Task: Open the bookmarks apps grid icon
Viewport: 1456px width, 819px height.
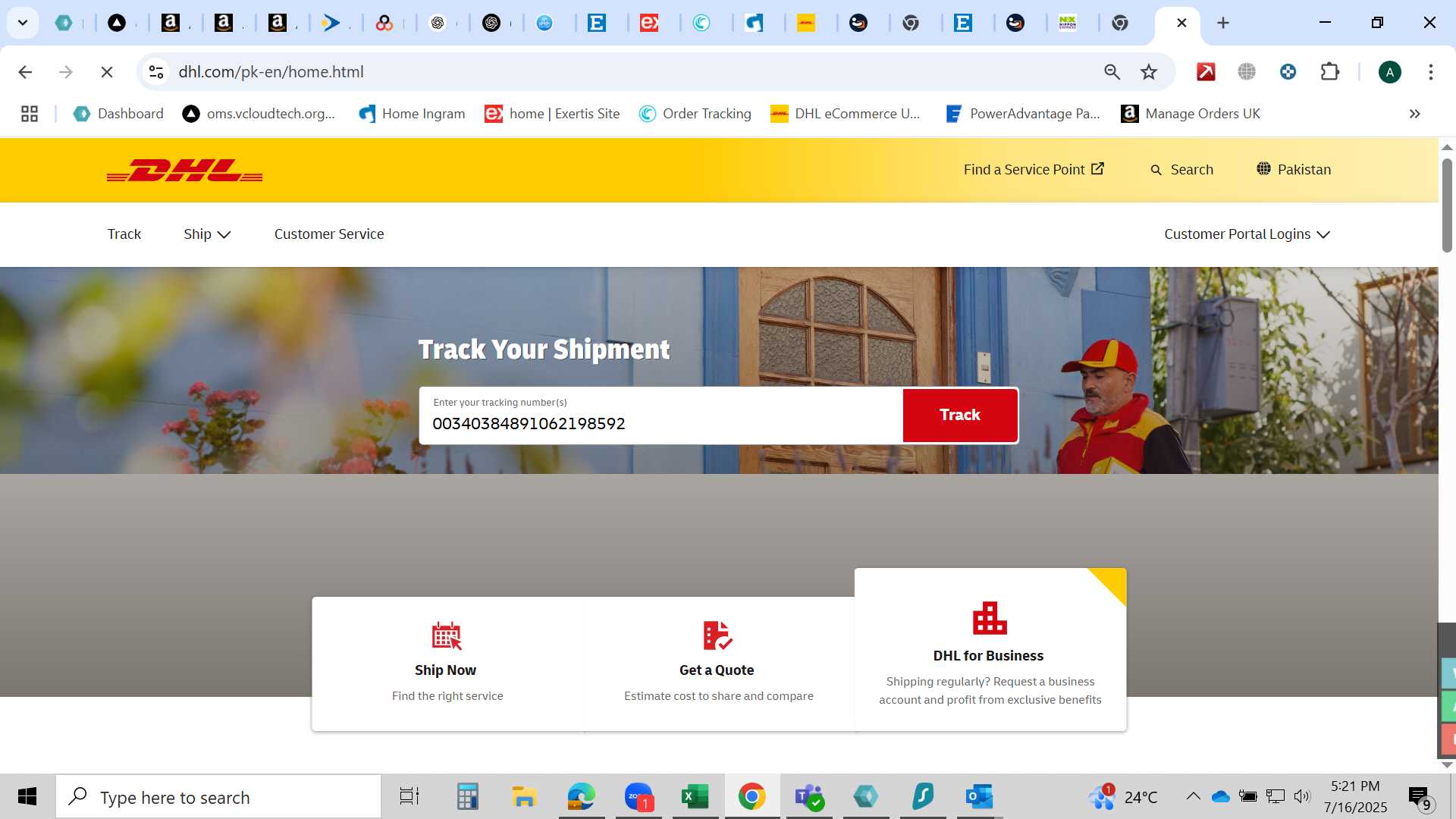Action: coord(30,114)
